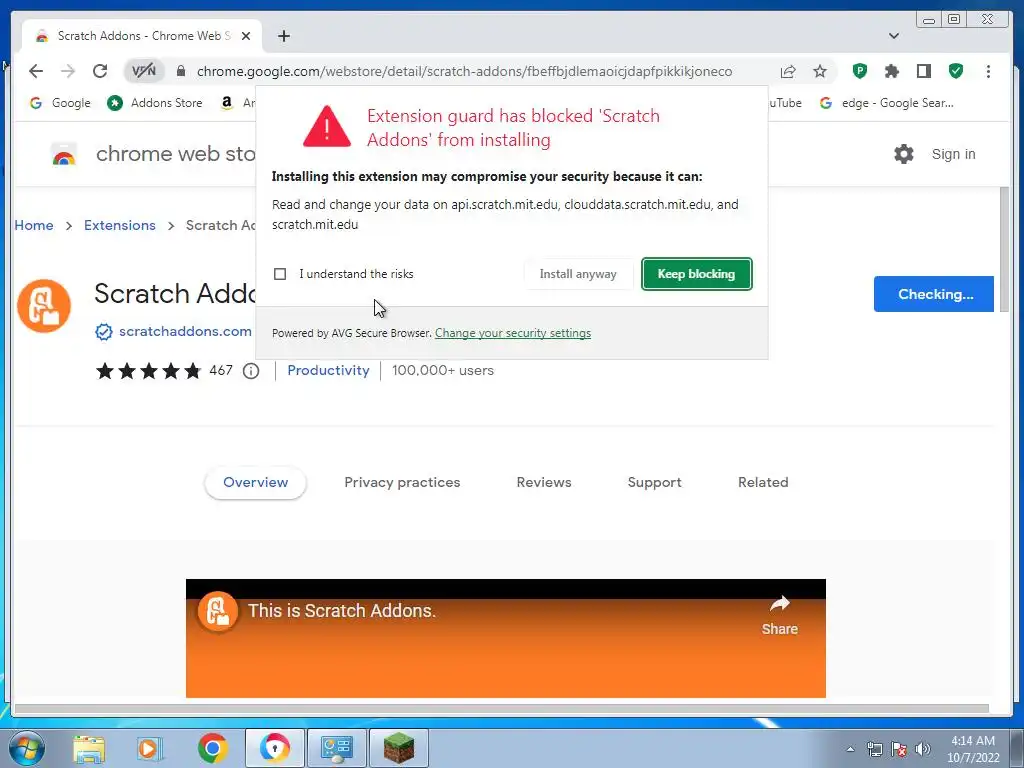Click the five-star rating
The width and height of the screenshot is (1024, 768).
(x=148, y=371)
